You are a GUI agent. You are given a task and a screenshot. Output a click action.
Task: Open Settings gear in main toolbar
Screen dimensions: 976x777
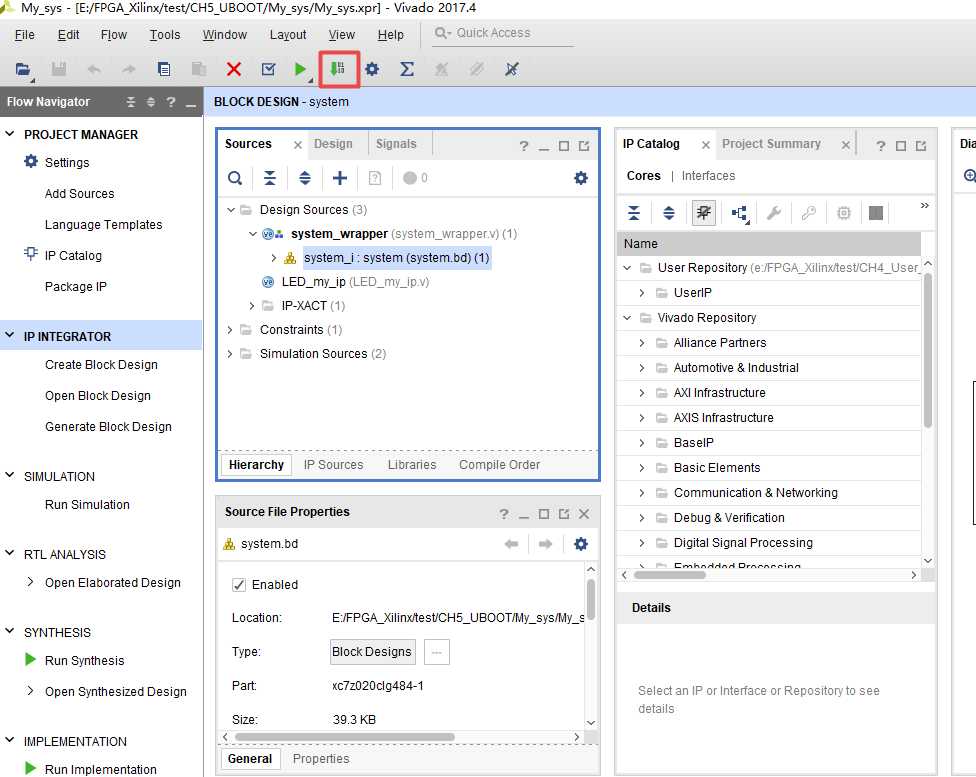372,69
